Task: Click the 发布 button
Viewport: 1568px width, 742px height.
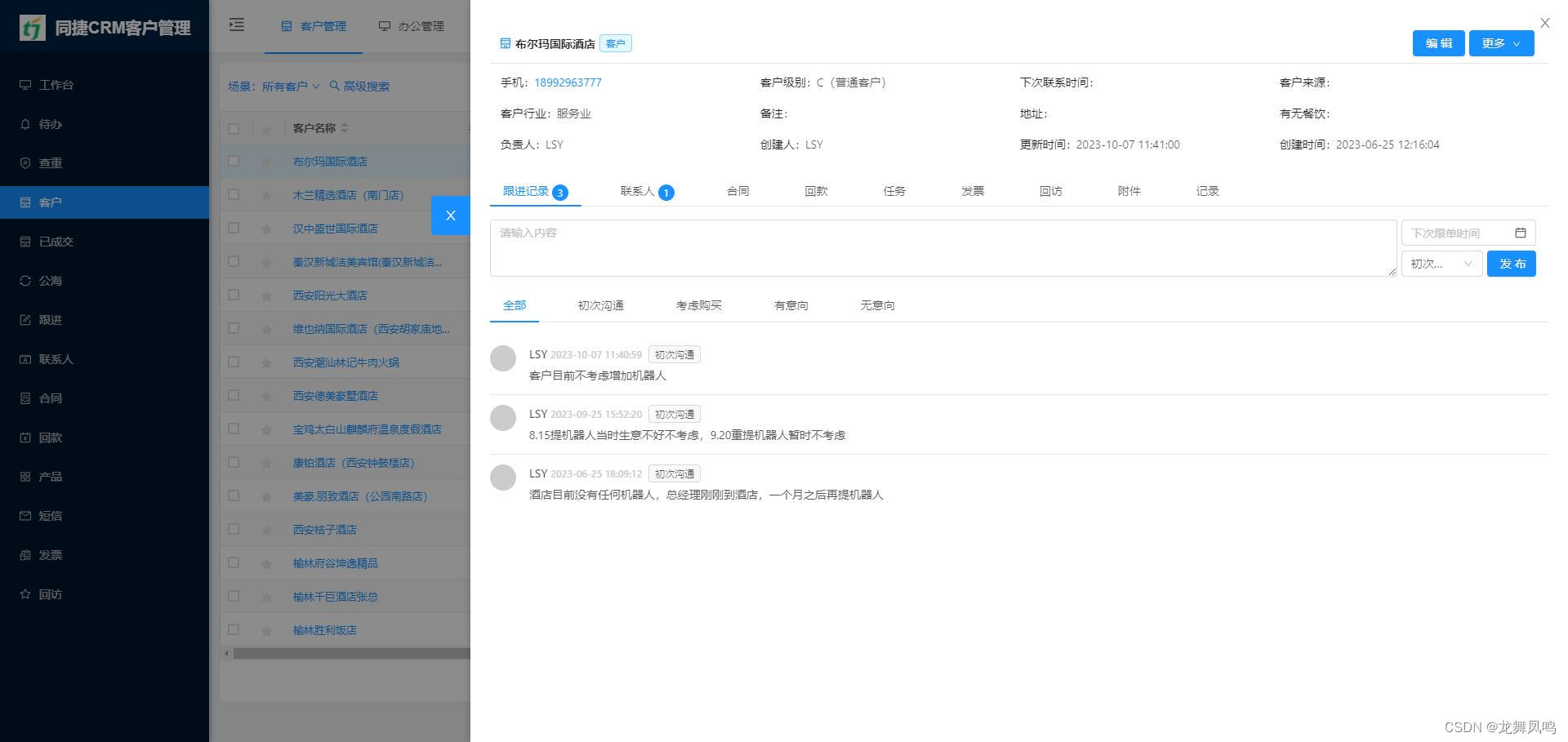Action: 1512,264
